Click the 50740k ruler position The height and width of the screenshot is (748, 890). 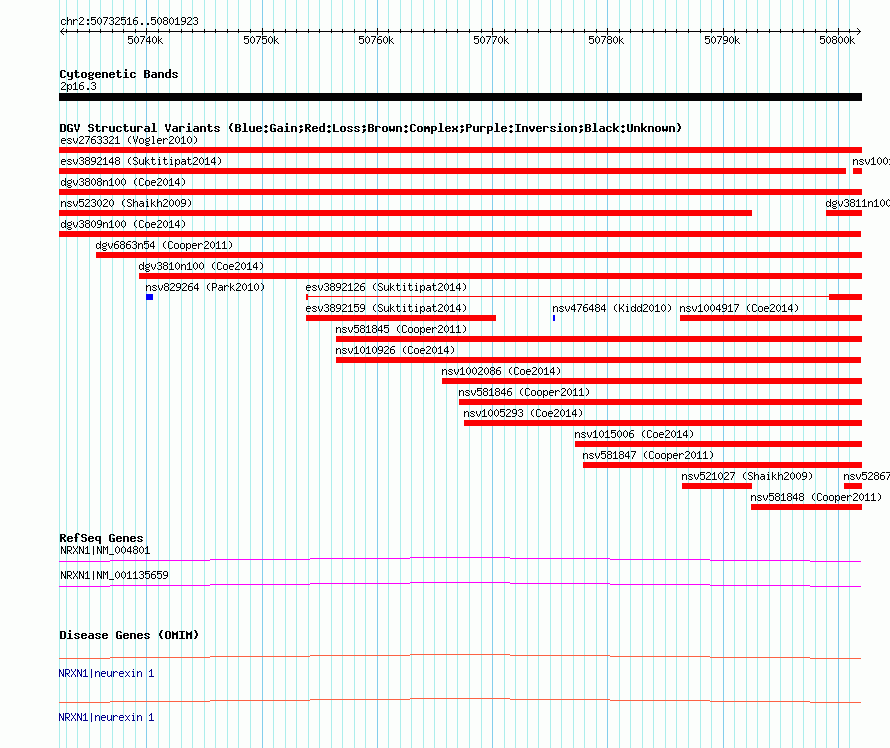coord(145,40)
